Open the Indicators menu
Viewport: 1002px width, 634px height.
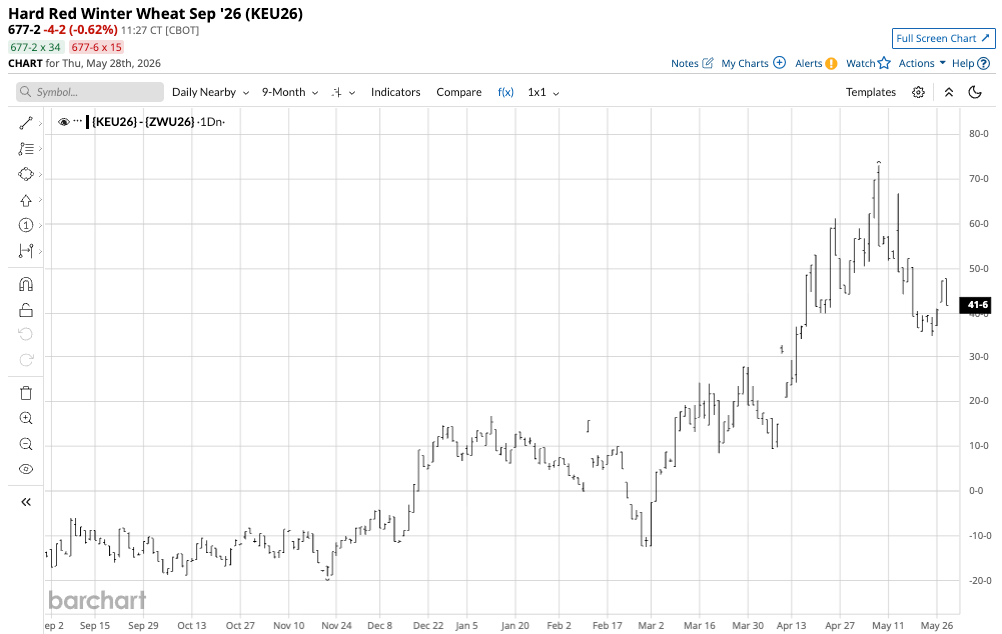click(x=396, y=92)
